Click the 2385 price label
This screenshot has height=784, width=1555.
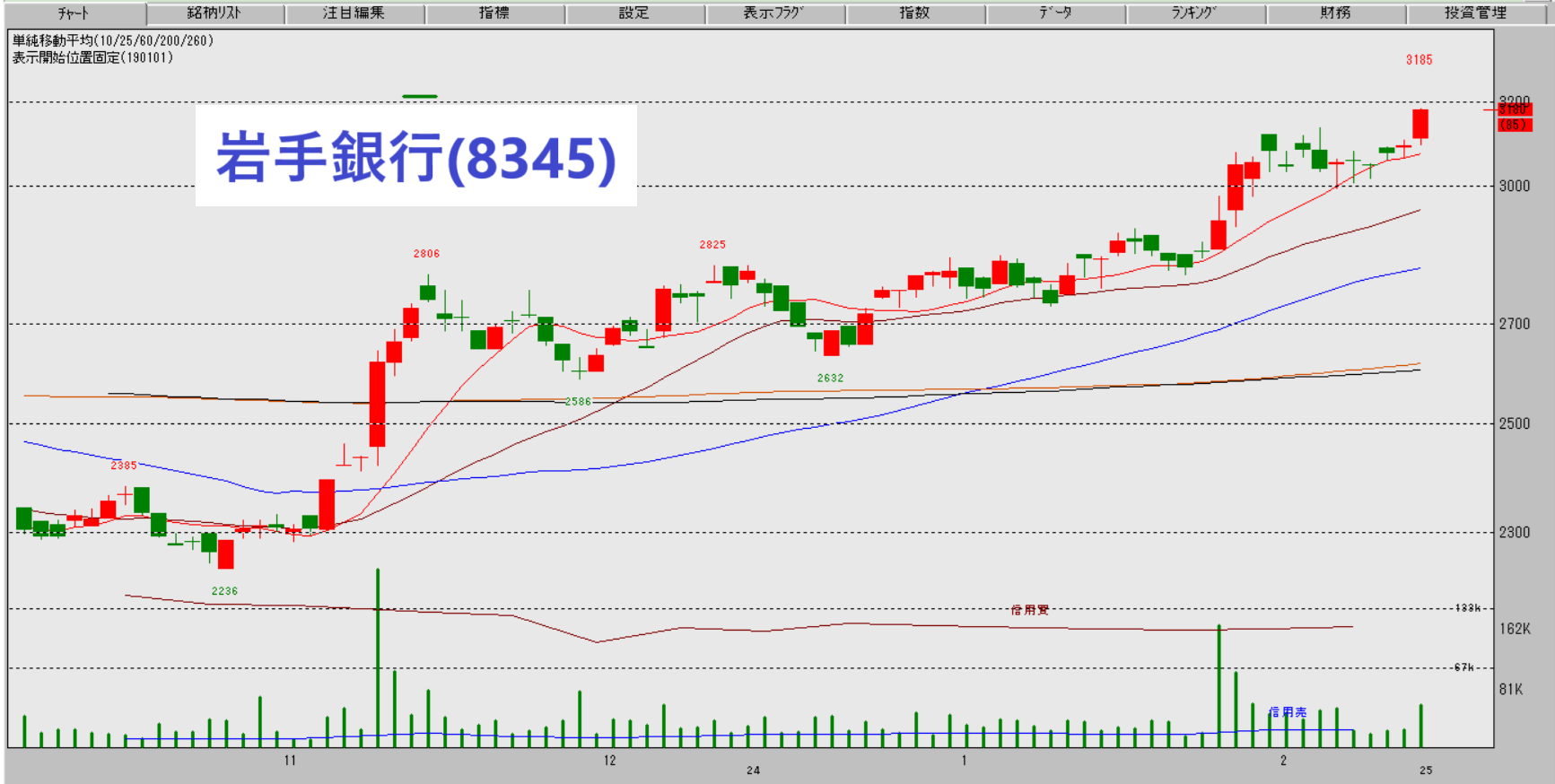point(124,466)
